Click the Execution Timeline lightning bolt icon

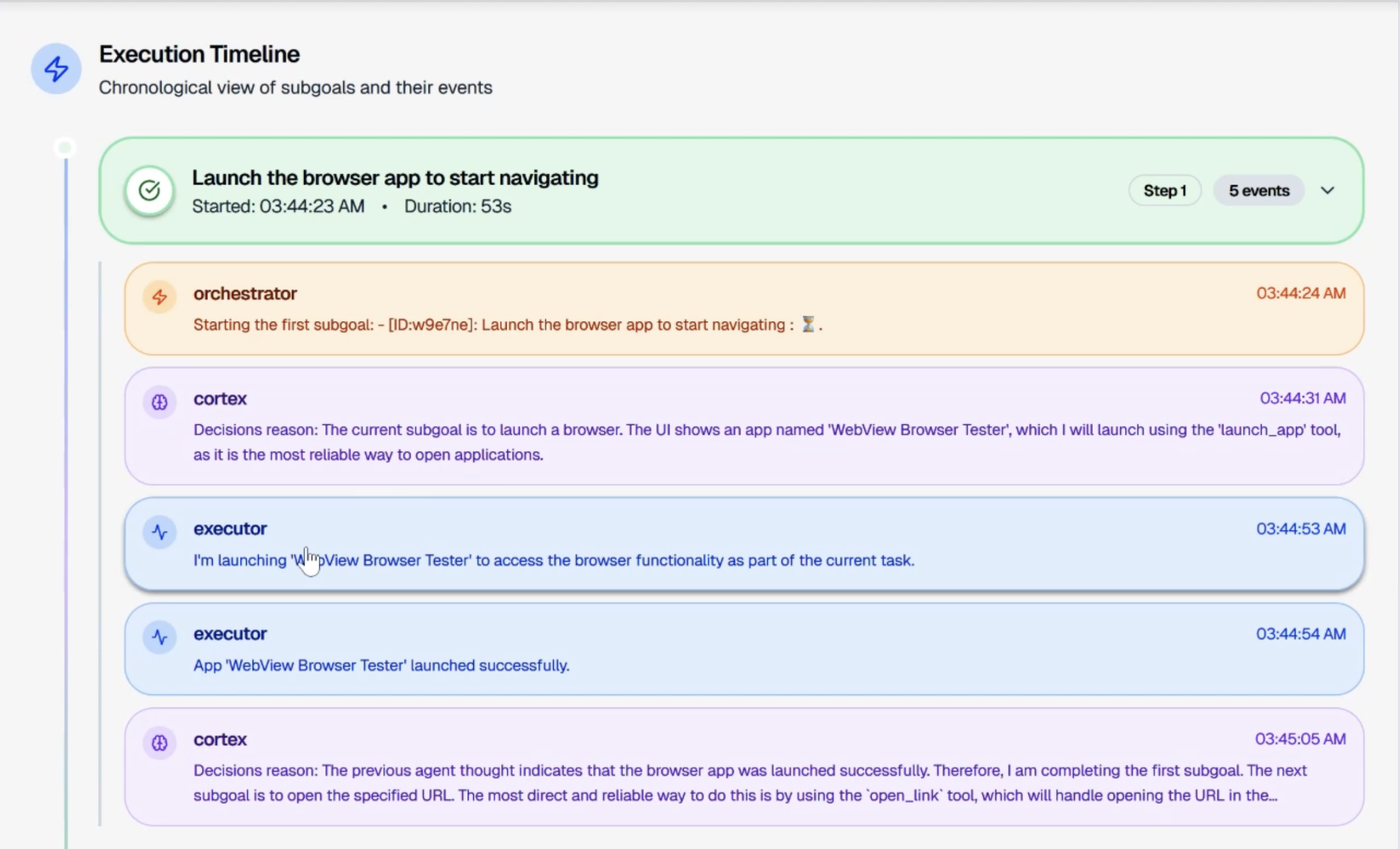(56, 68)
